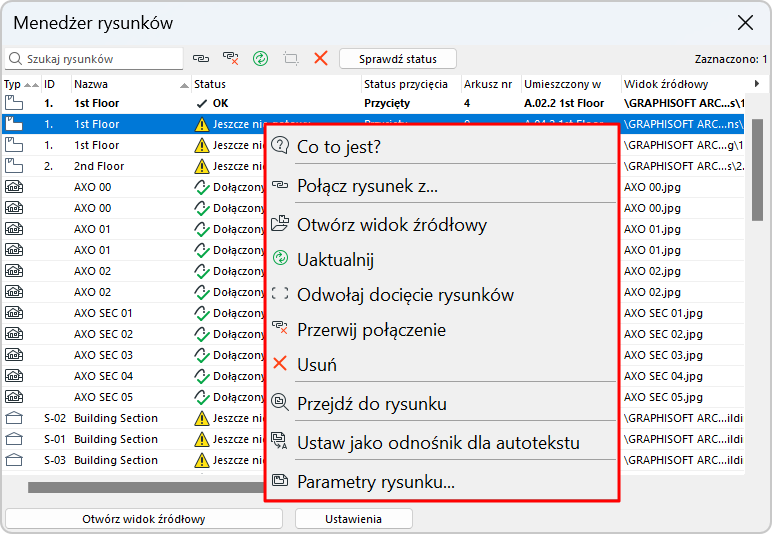Click image type icon of AXO SEC 04 row

(x=14, y=376)
